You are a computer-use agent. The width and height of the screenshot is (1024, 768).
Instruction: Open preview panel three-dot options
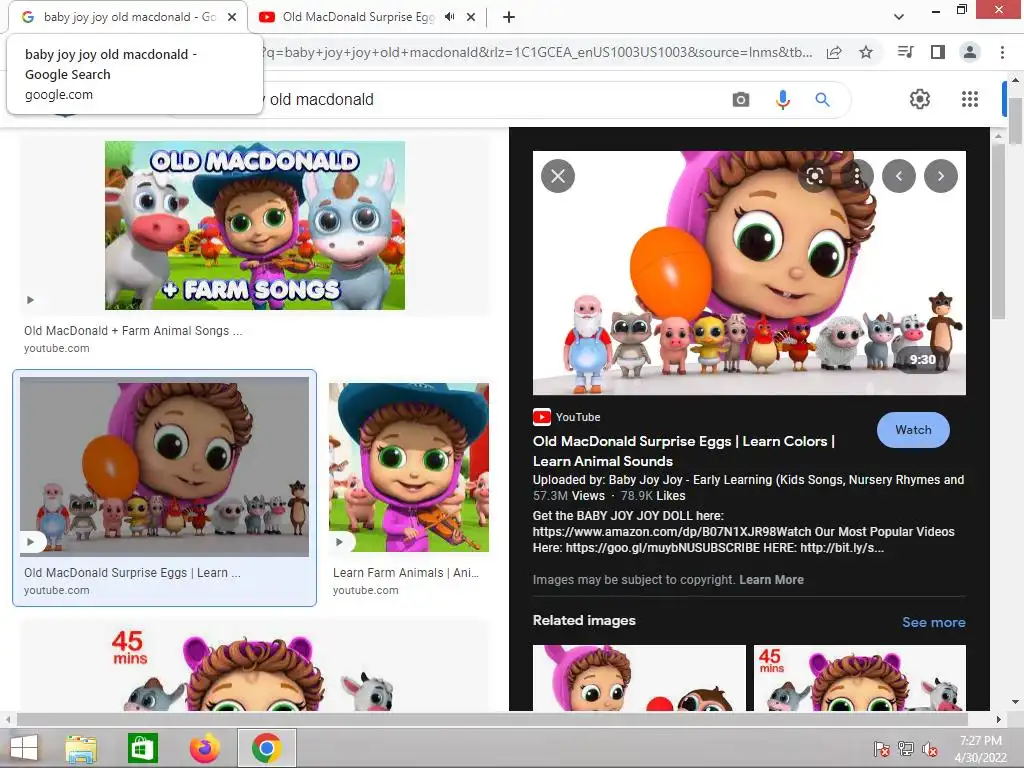[857, 176]
